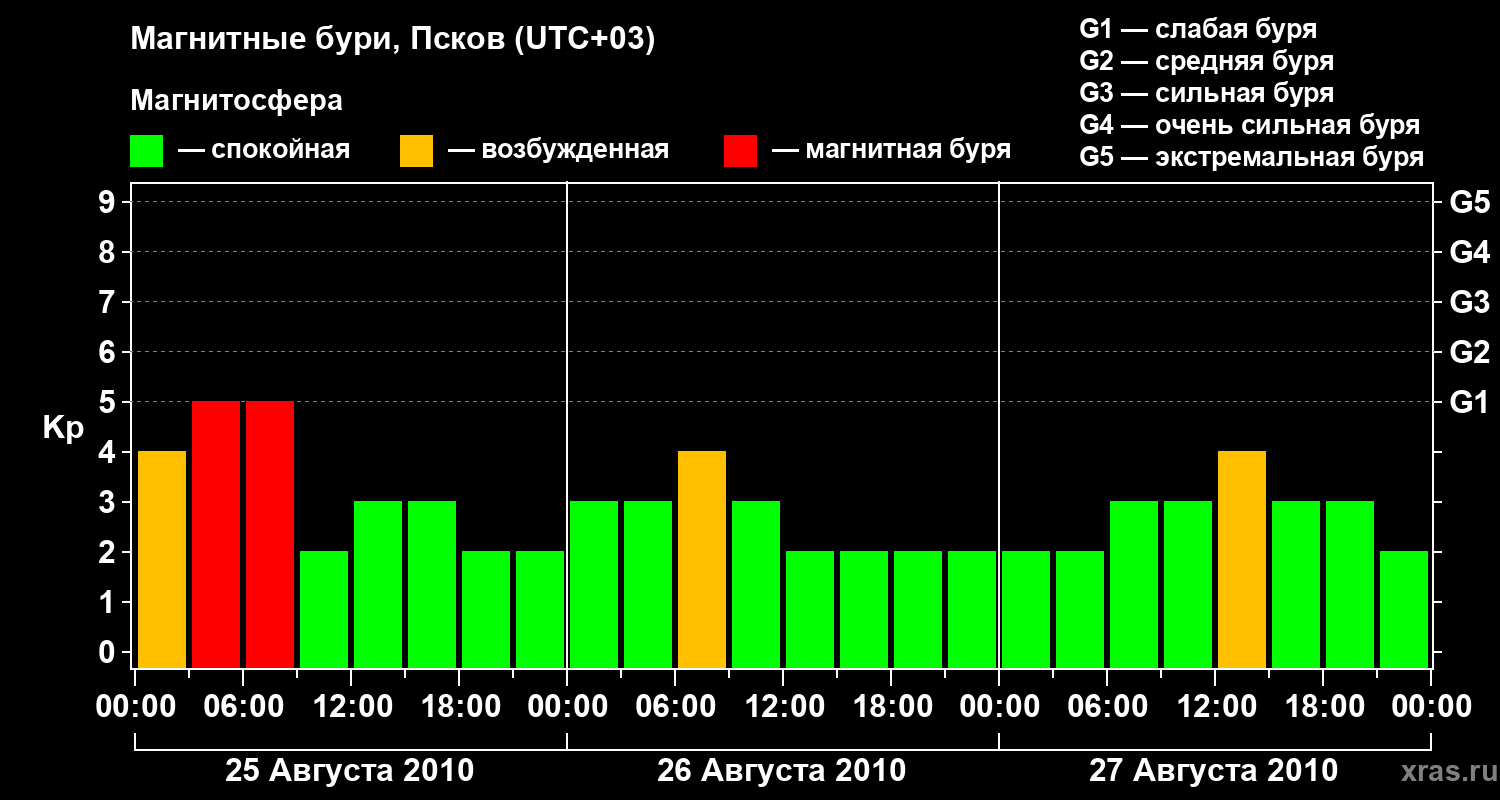Click the orange Kp 4 bar on 25 Августа
Viewport: 1500px width, 800px height.
(162, 559)
